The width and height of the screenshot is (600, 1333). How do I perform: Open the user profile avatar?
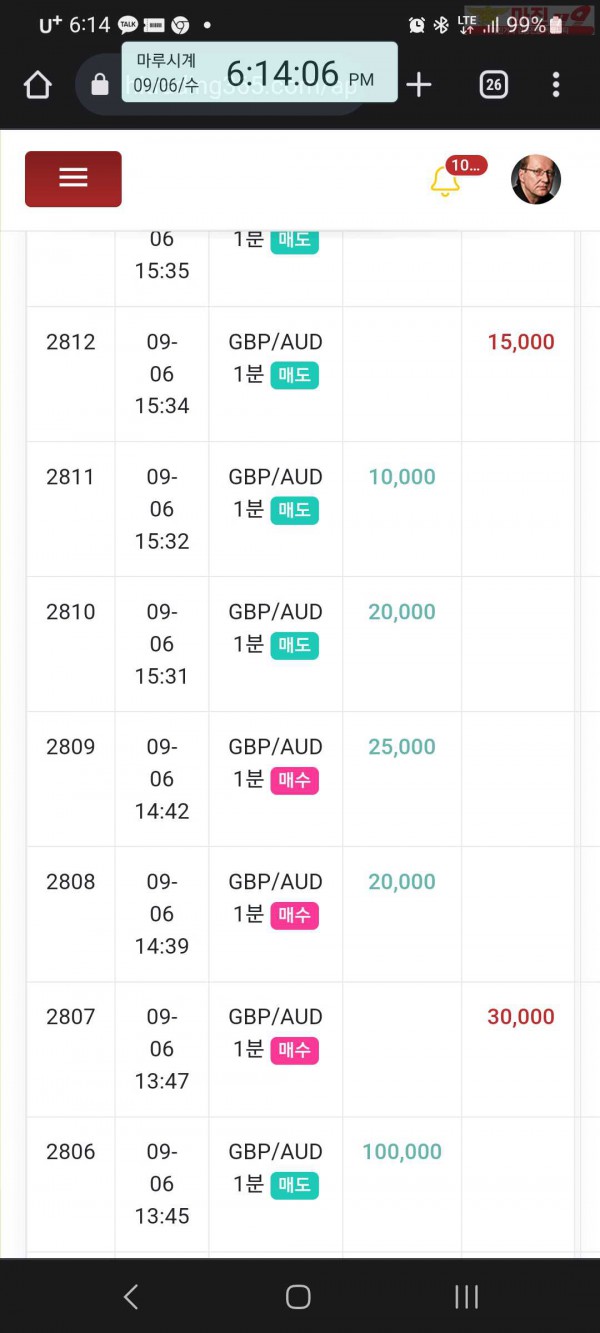(x=536, y=180)
